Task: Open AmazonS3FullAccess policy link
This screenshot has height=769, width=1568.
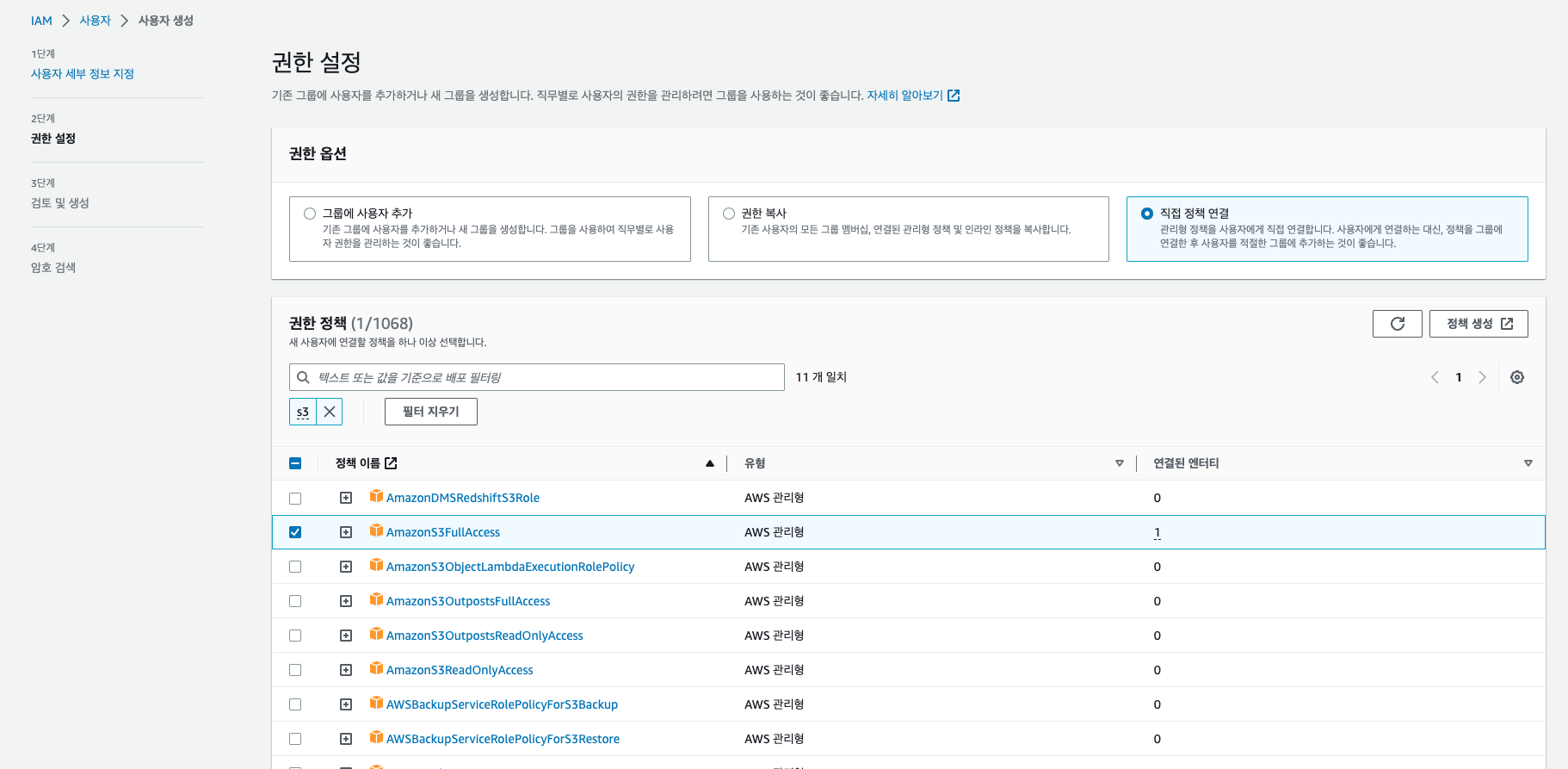Action: [x=443, y=532]
